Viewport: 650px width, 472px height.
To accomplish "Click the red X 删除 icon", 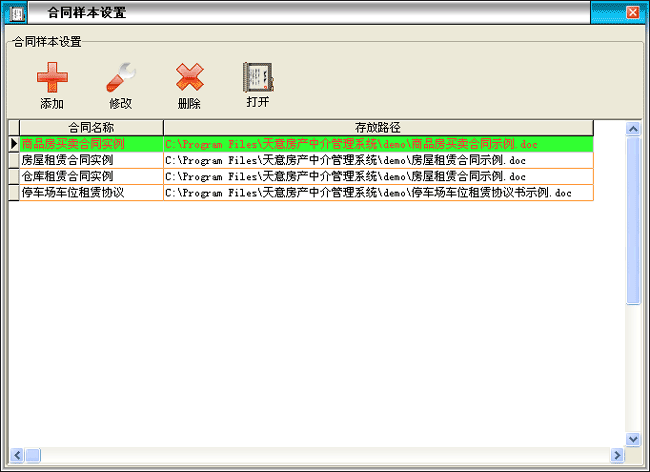I will tap(189, 78).
